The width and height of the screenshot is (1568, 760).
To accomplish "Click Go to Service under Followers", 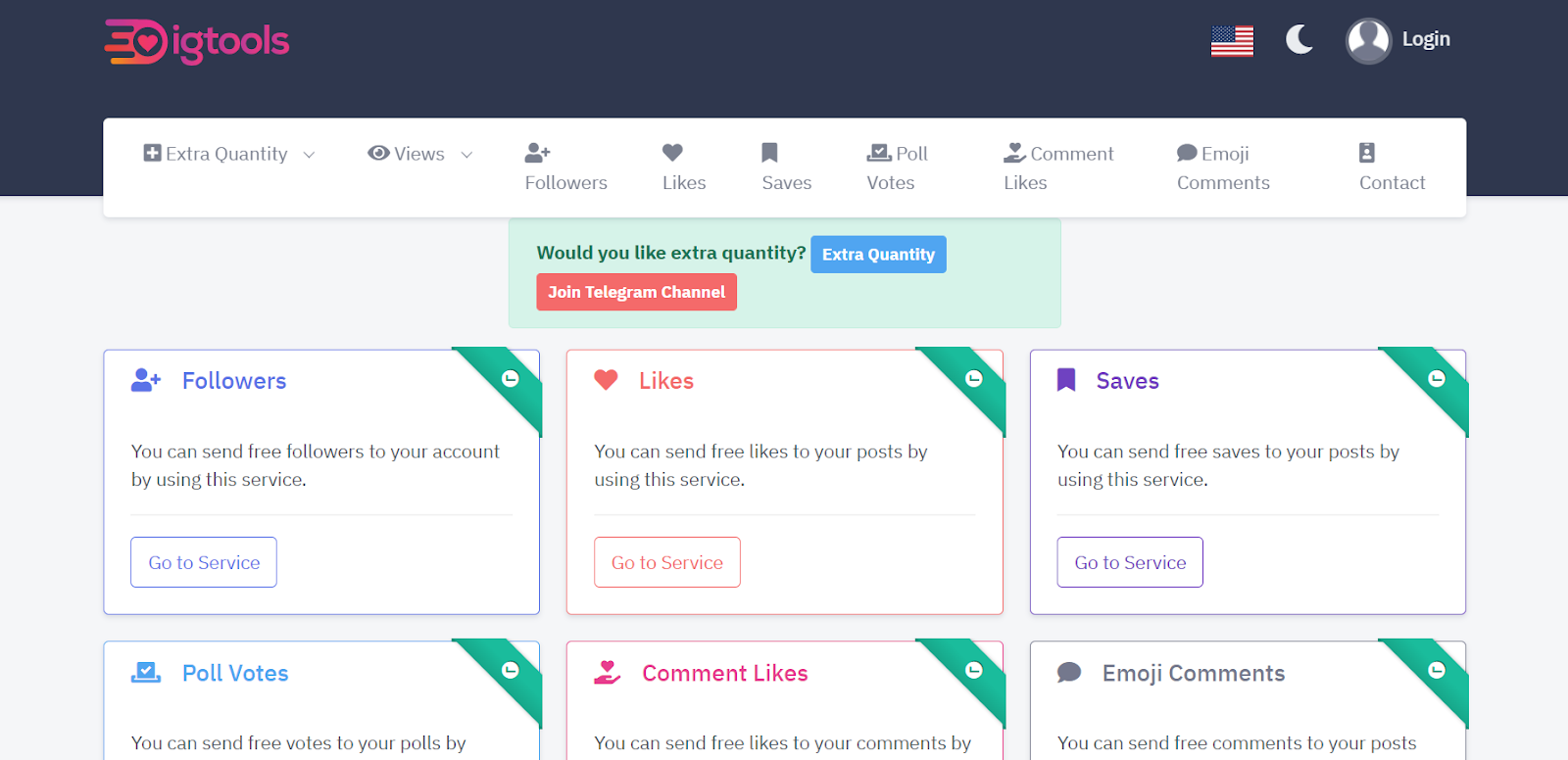I will (x=204, y=562).
